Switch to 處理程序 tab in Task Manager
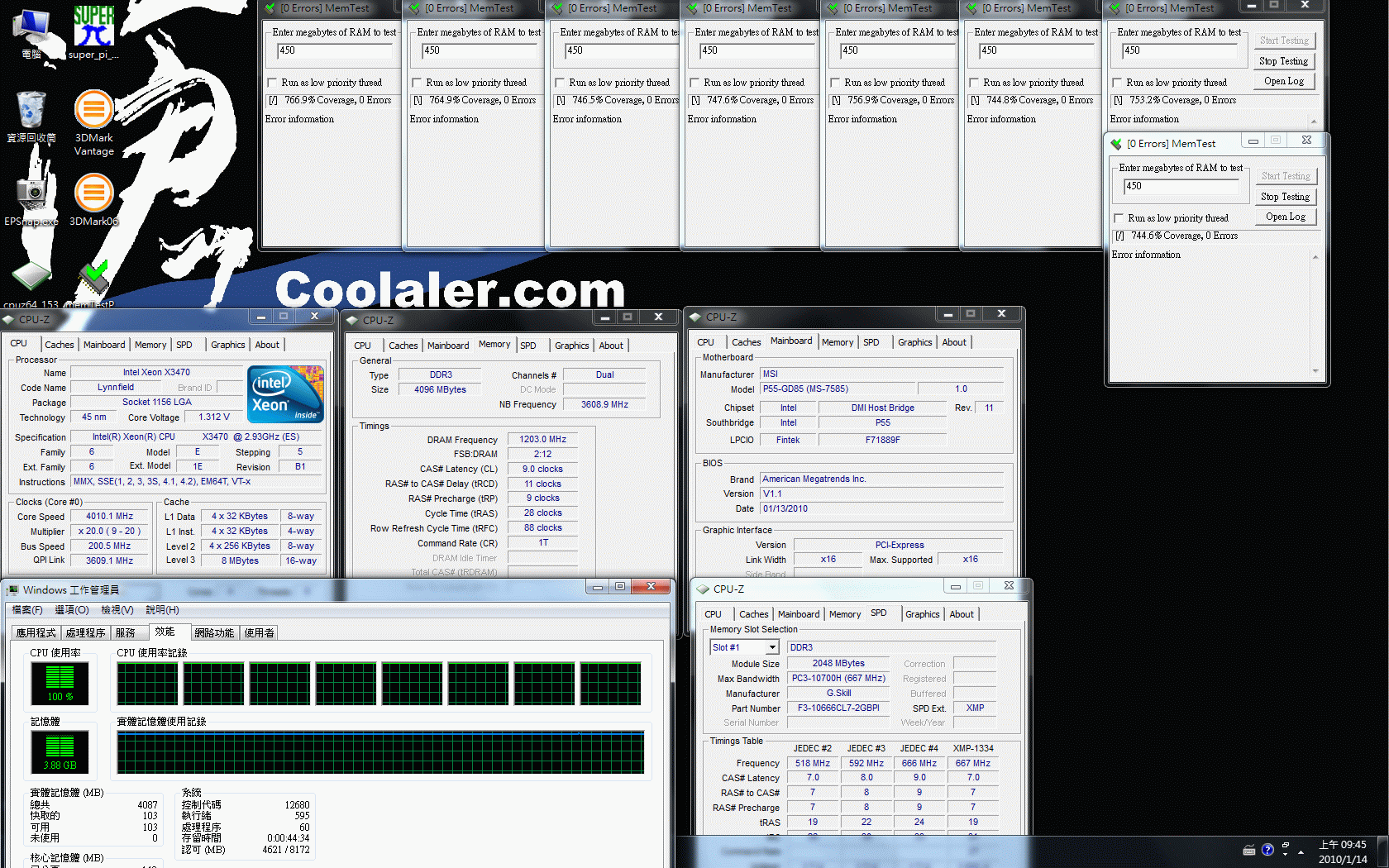The height and width of the screenshot is (868, 1389). (x=86, y=632)
